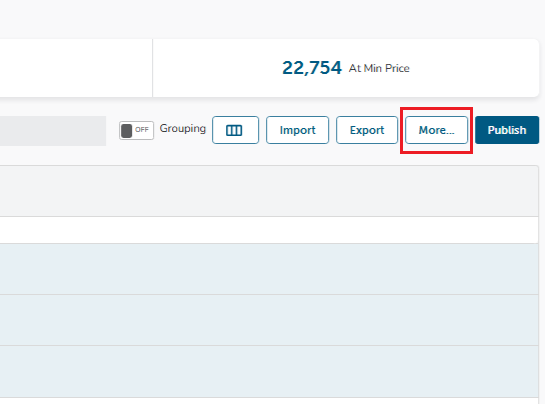Open the More... options menu
Viewport: 545px width, 404px height.
click(x=436, y=130)
